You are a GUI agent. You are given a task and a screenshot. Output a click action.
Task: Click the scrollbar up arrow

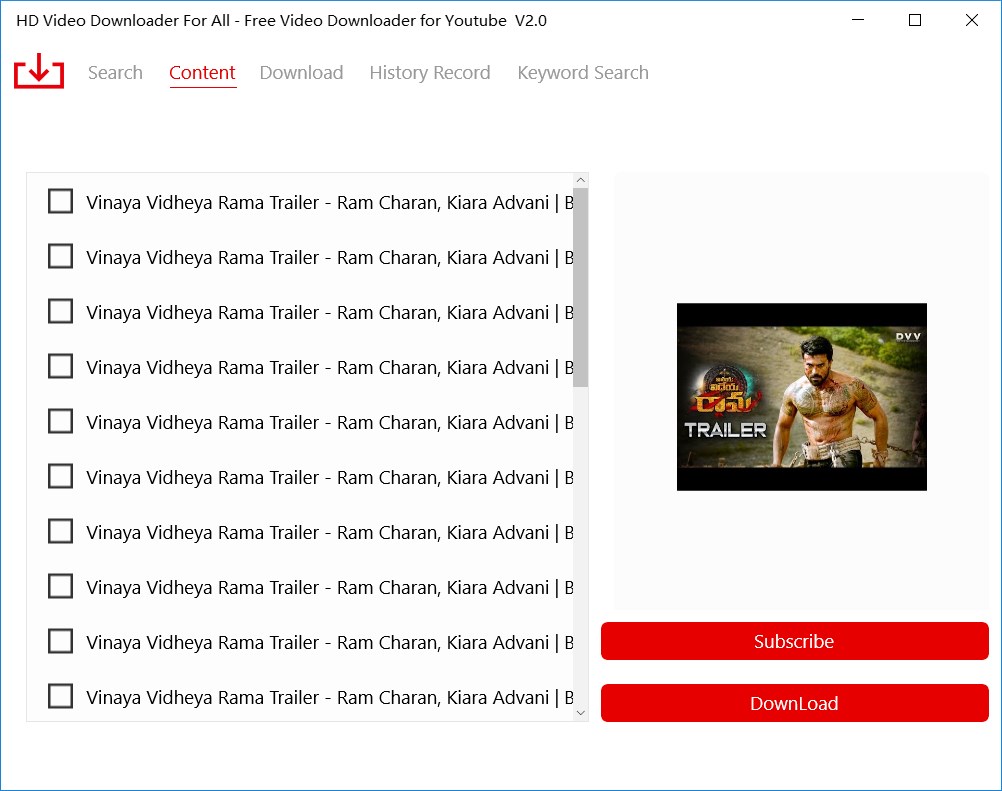[x=581, y=178]
